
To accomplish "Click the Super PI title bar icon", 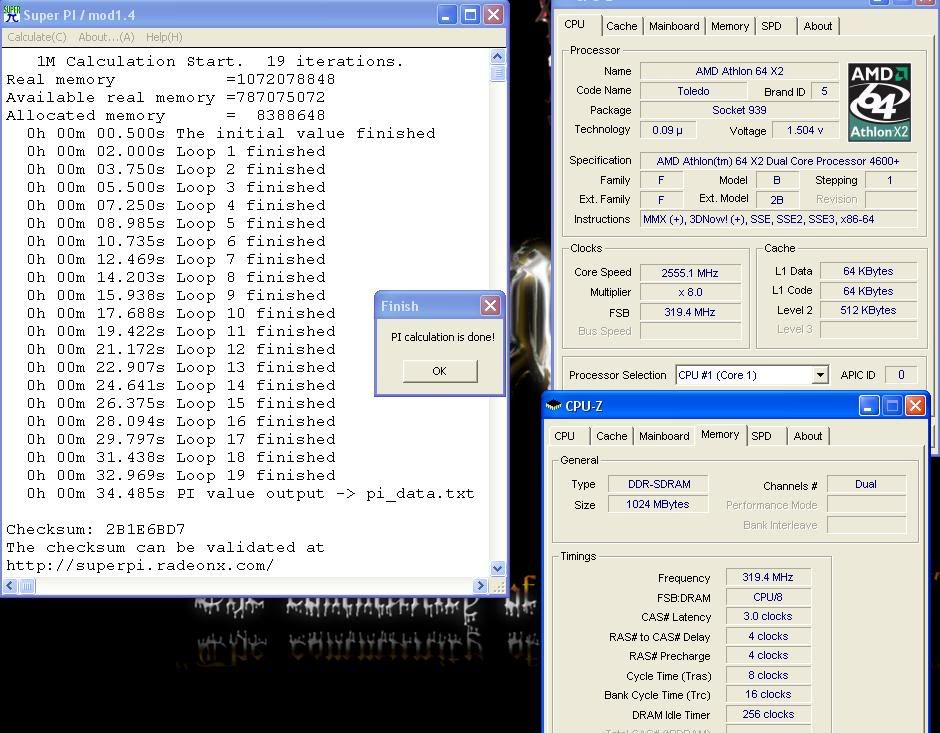I will click(12, 15).
